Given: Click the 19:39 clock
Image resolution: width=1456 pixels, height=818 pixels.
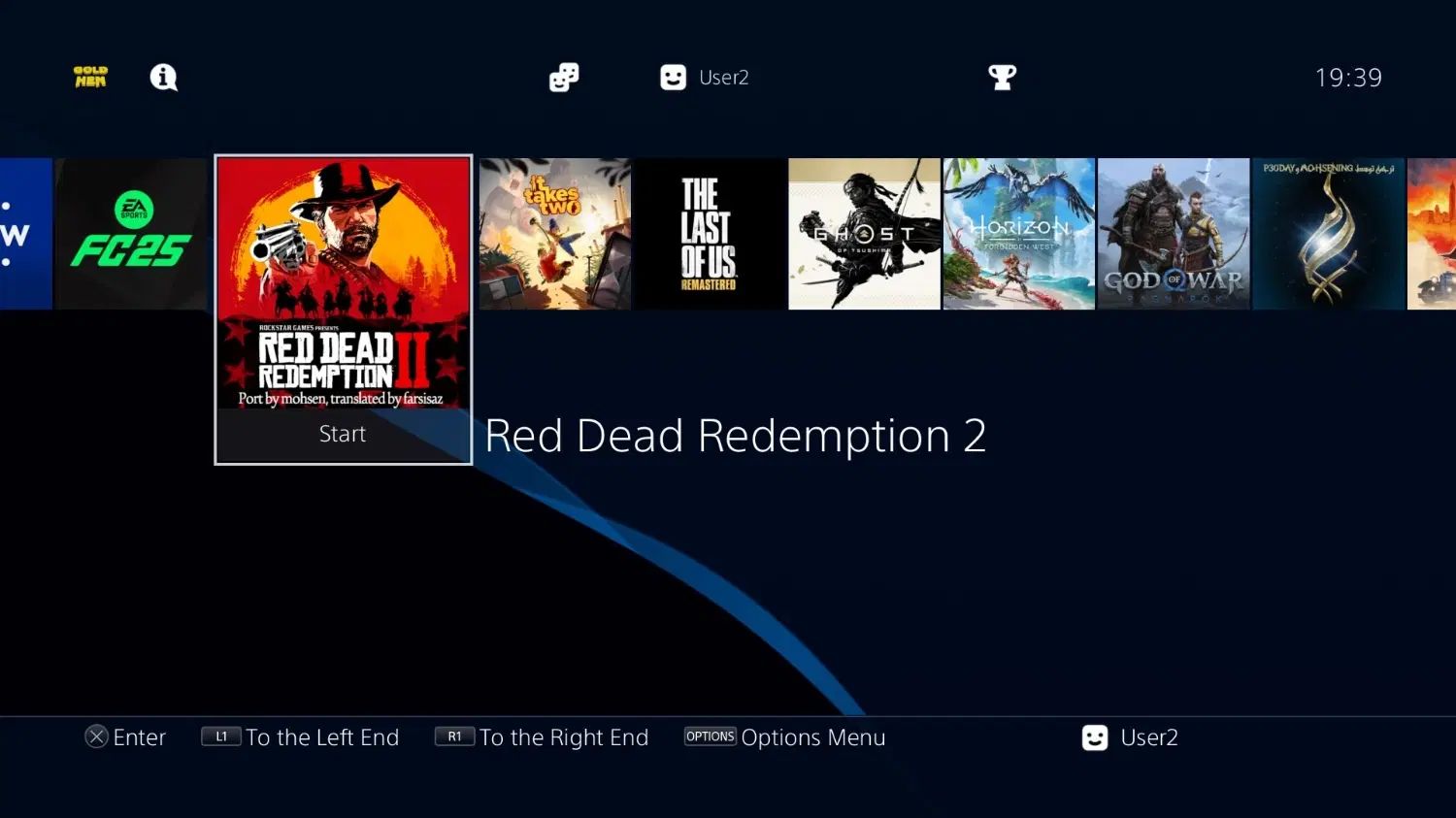Looking at the screenshot, I should tap(1348, 78).
